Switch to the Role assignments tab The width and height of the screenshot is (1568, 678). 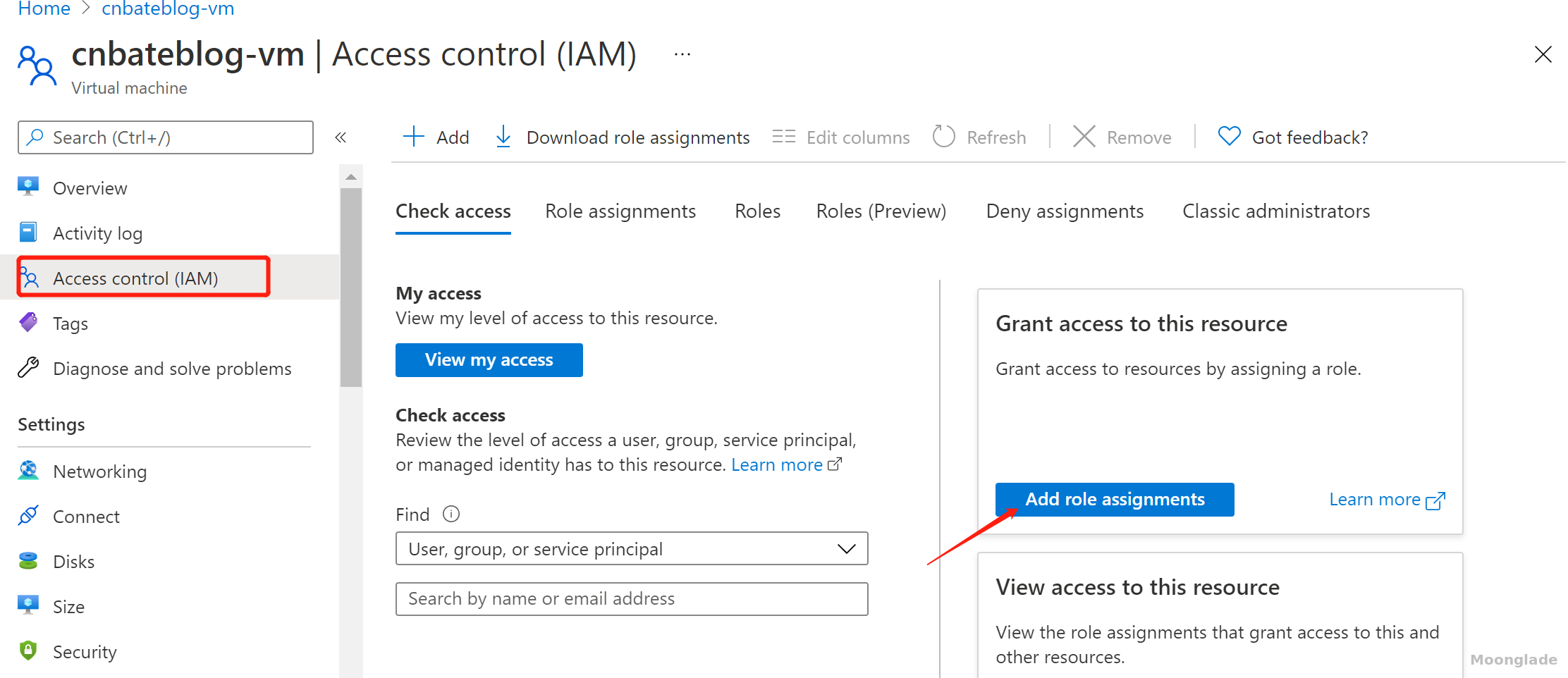point(620,211)
